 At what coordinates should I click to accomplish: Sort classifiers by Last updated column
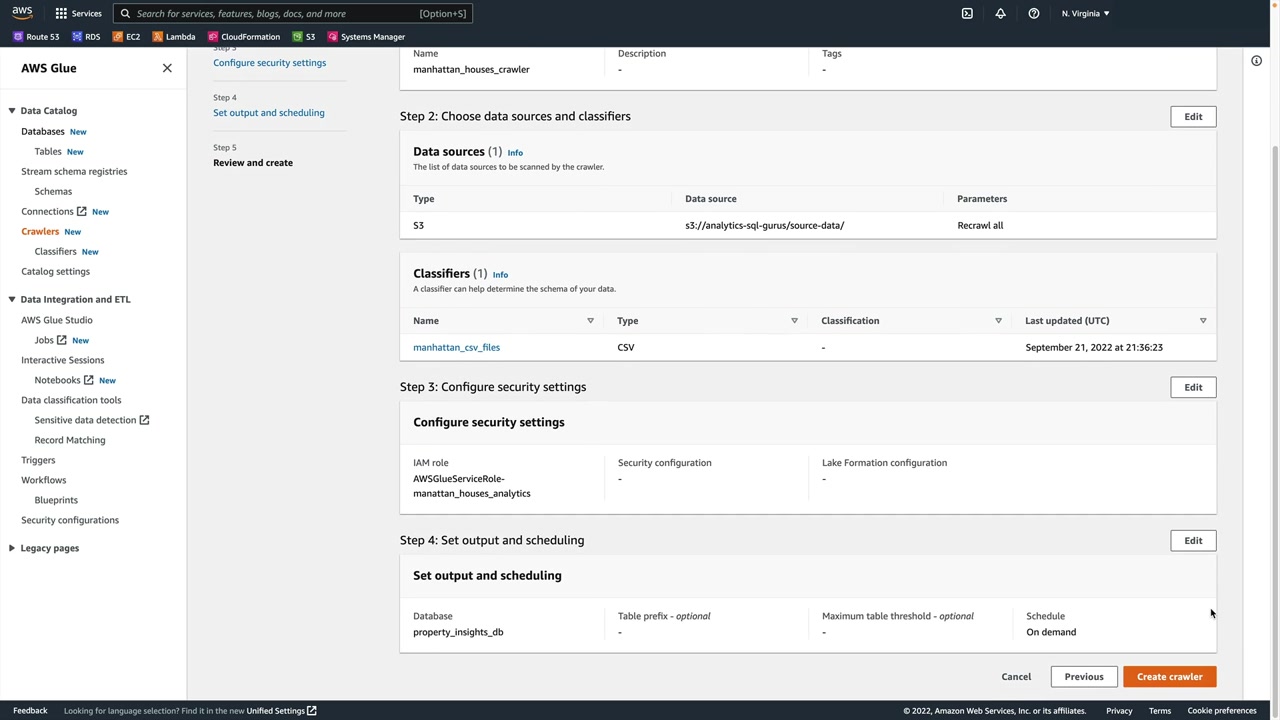point(1202,321)
